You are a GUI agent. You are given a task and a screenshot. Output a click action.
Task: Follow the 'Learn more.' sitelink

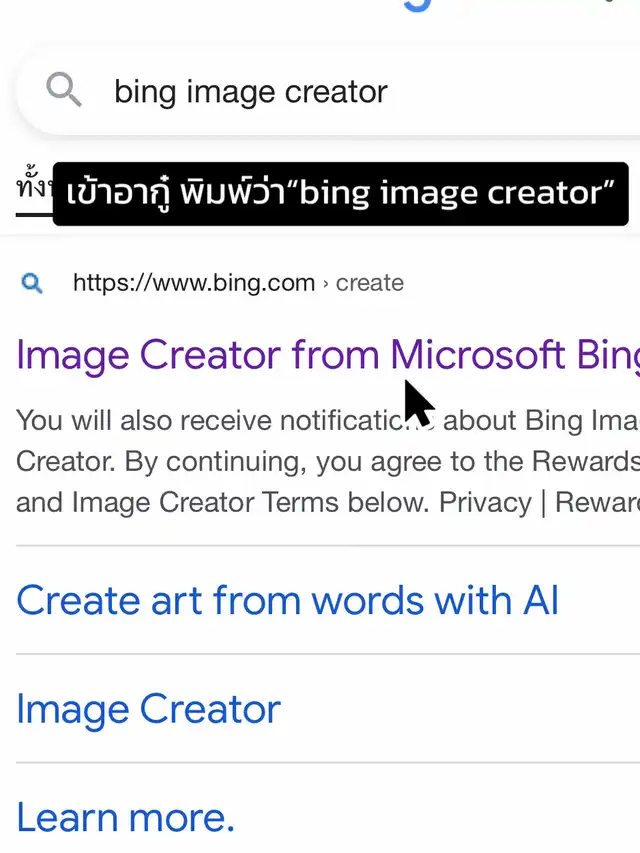[x=125, y=817]
